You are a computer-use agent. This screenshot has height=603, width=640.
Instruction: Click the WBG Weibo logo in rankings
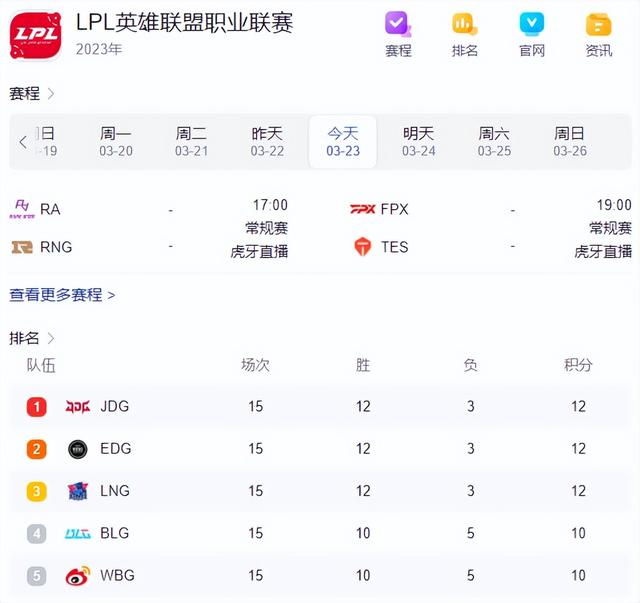(78, 575)
